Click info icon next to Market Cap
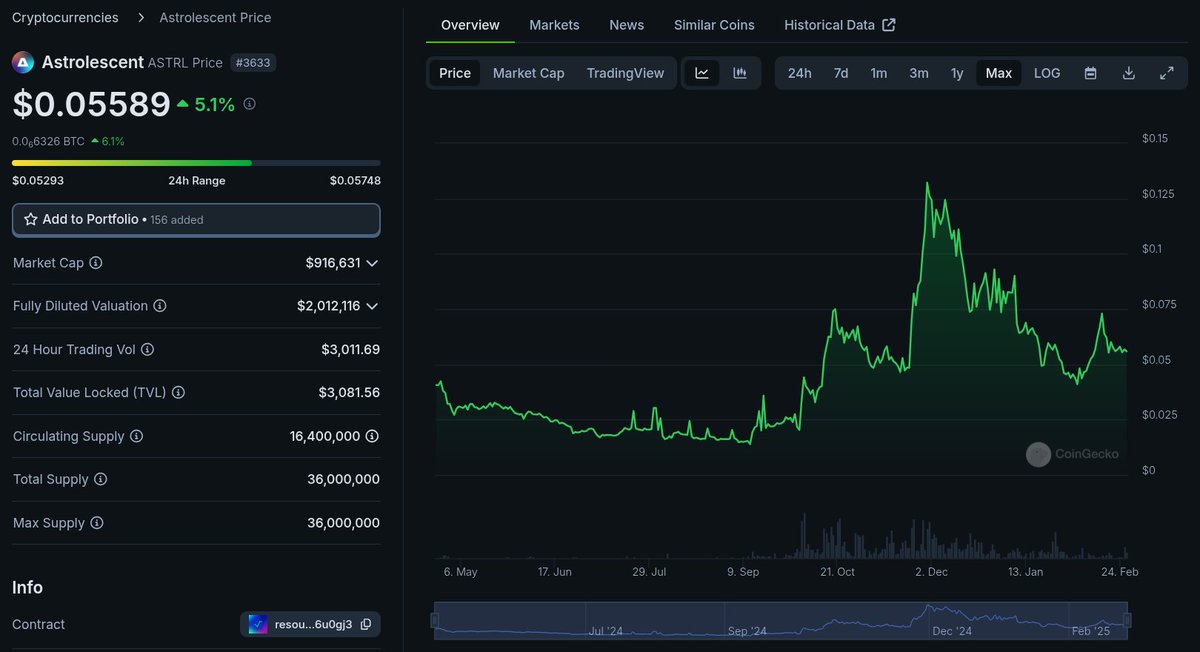This screenshot has height=652, width=1200. [x=96, y=263]
